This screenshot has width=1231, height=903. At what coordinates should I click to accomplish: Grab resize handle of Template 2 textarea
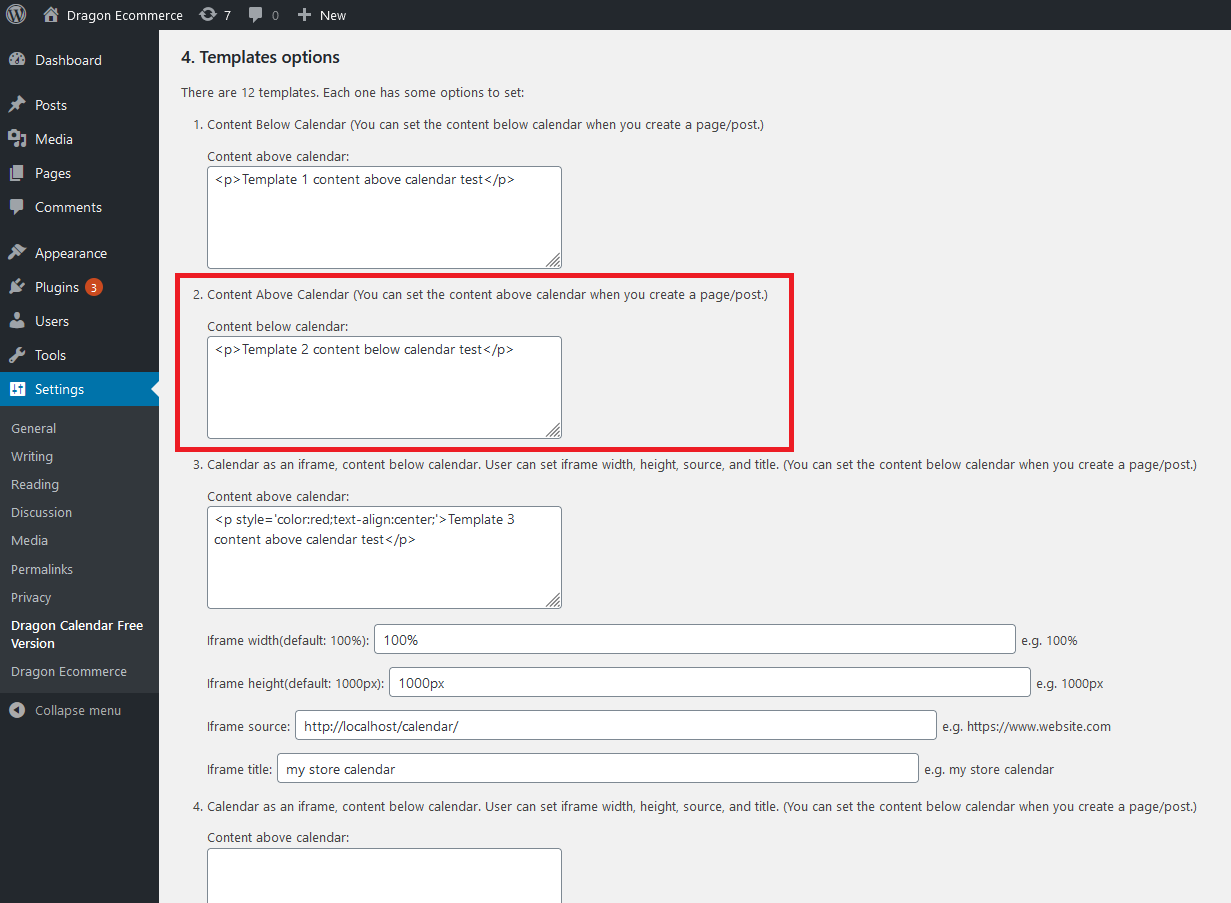click(553, 430)
